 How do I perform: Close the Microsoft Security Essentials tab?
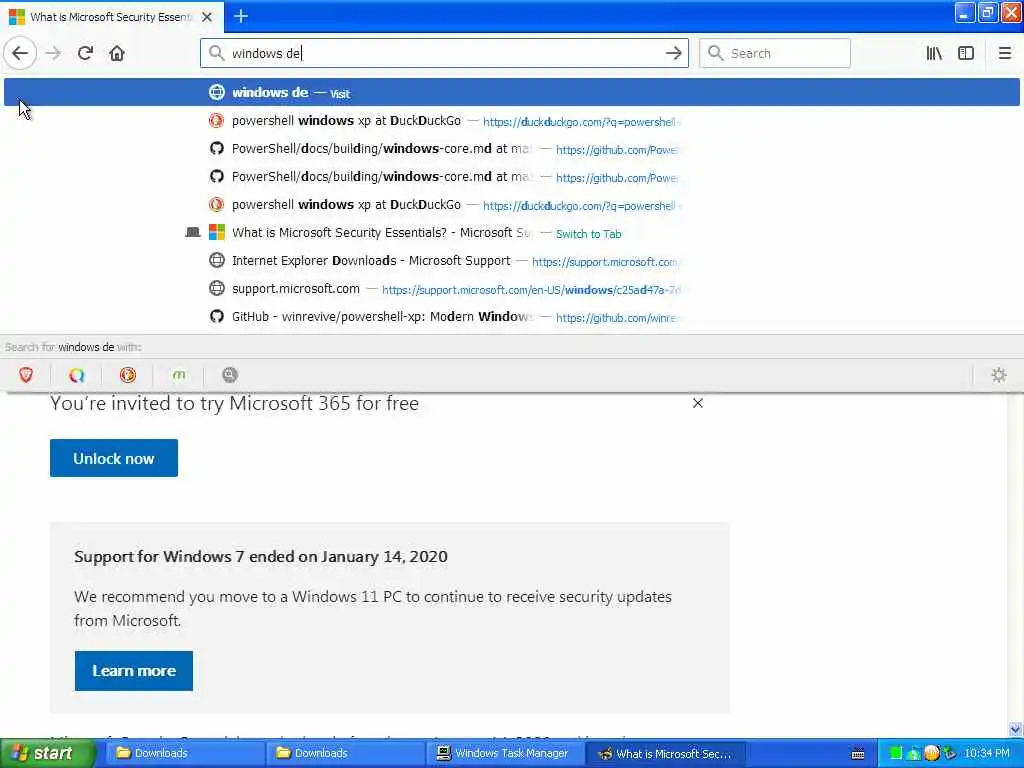tap(207, 17)
